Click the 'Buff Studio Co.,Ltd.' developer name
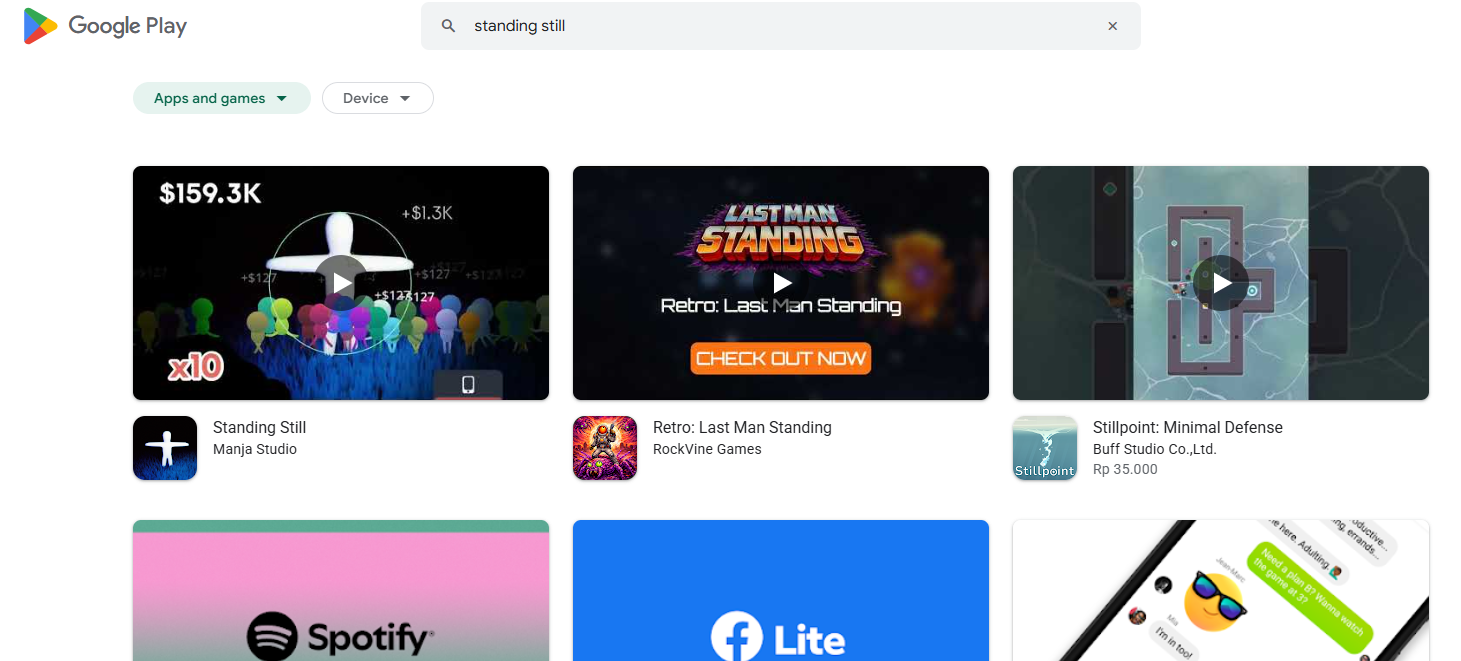Image resolution: width=1461 pixels, height=661 pixels. (1154, 449)
